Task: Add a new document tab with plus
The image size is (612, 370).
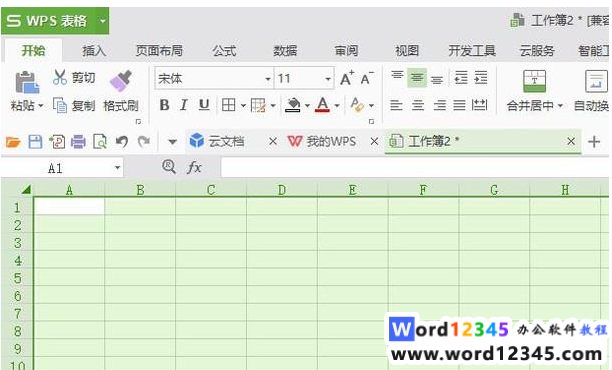Action: click(594, 141)
